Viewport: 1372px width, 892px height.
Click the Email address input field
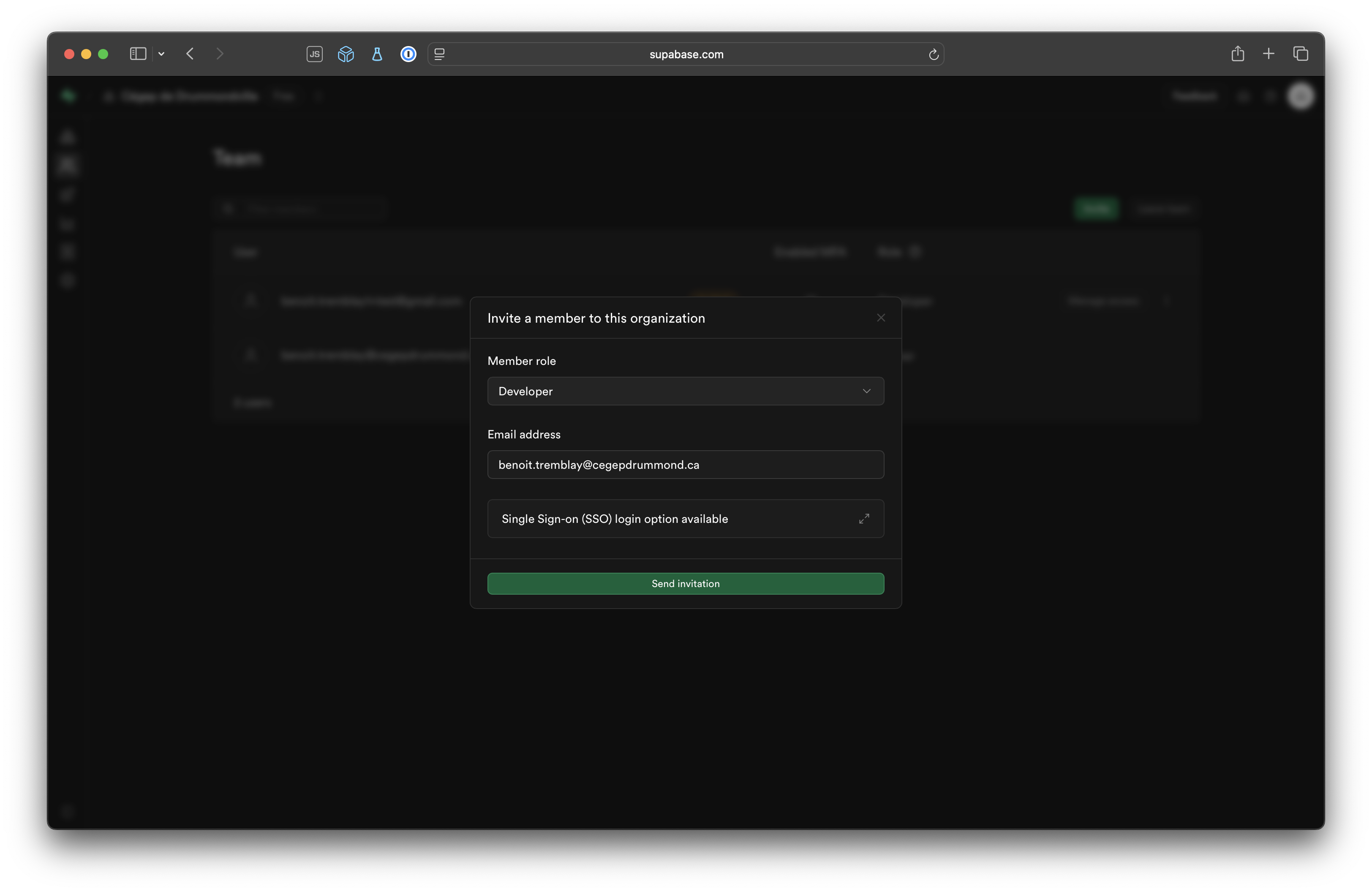686,465
